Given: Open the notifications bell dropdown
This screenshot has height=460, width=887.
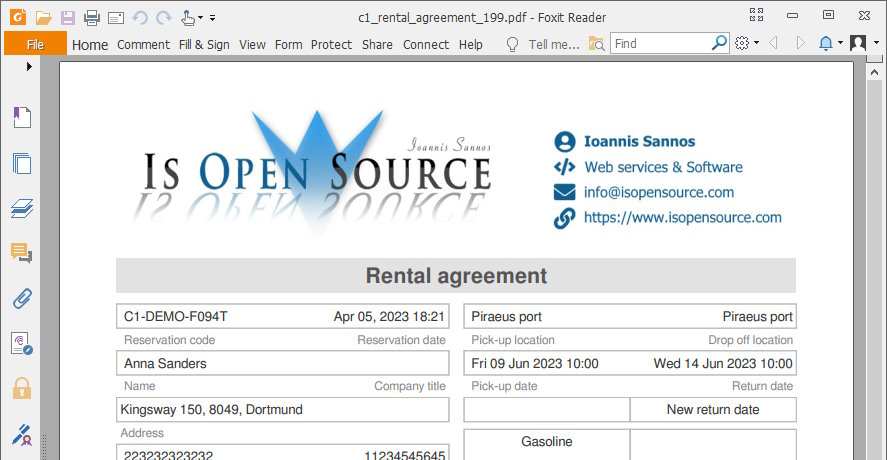Looking at the screenshot, I should coord(839,43).
